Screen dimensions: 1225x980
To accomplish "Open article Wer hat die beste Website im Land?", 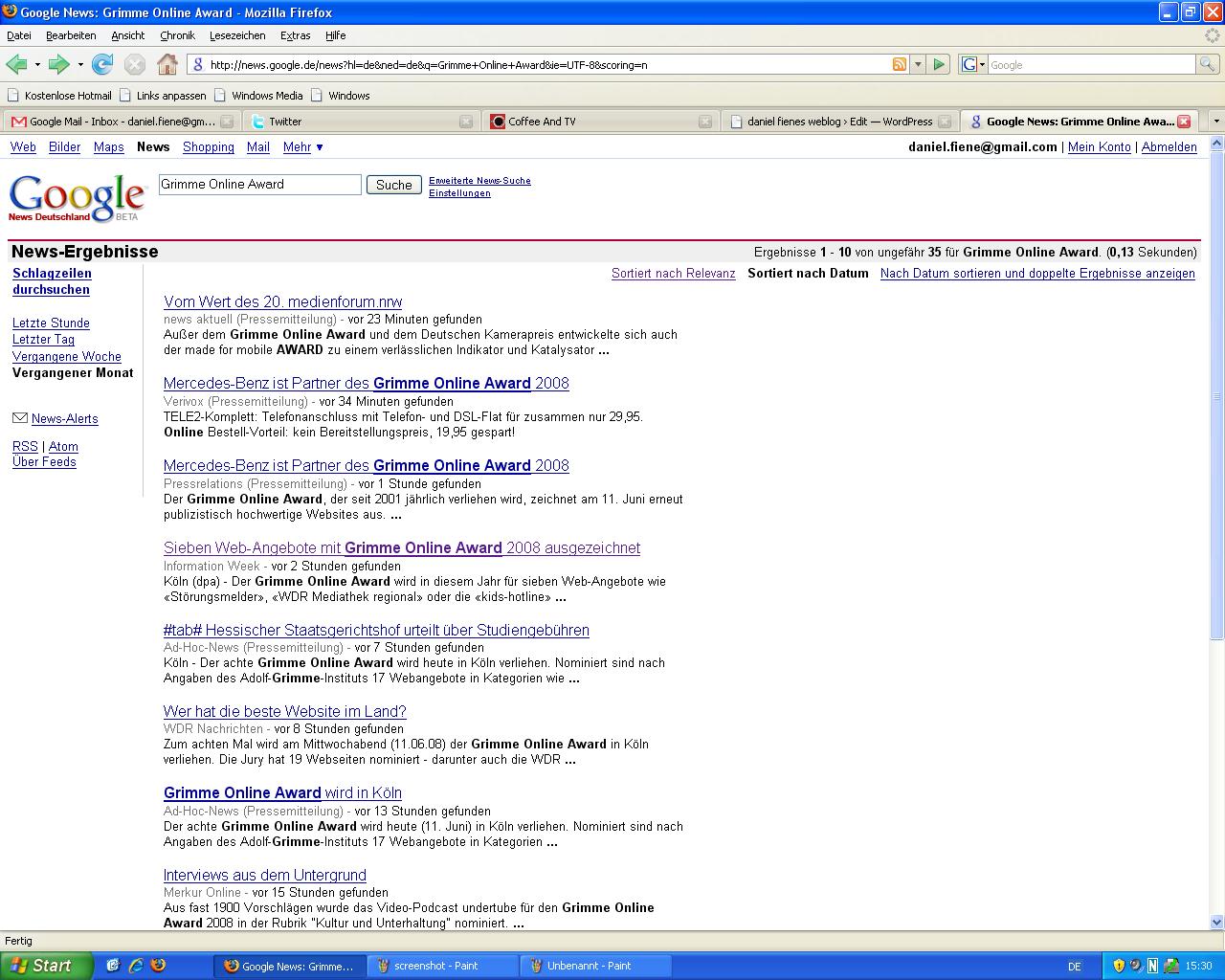I will click(x=284, y=711).
